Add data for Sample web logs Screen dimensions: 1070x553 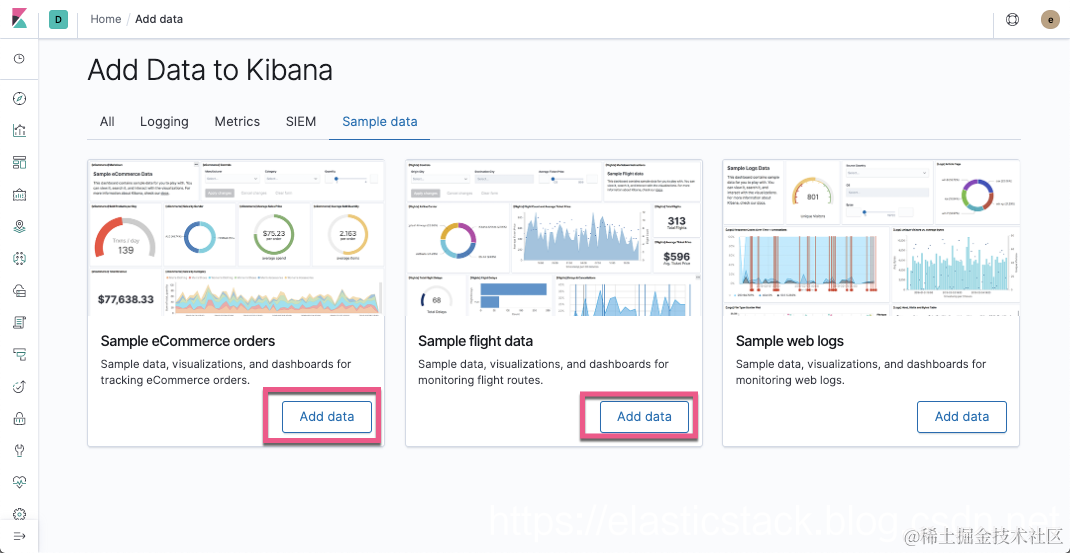pyautogui.click(x=961, y=416)
